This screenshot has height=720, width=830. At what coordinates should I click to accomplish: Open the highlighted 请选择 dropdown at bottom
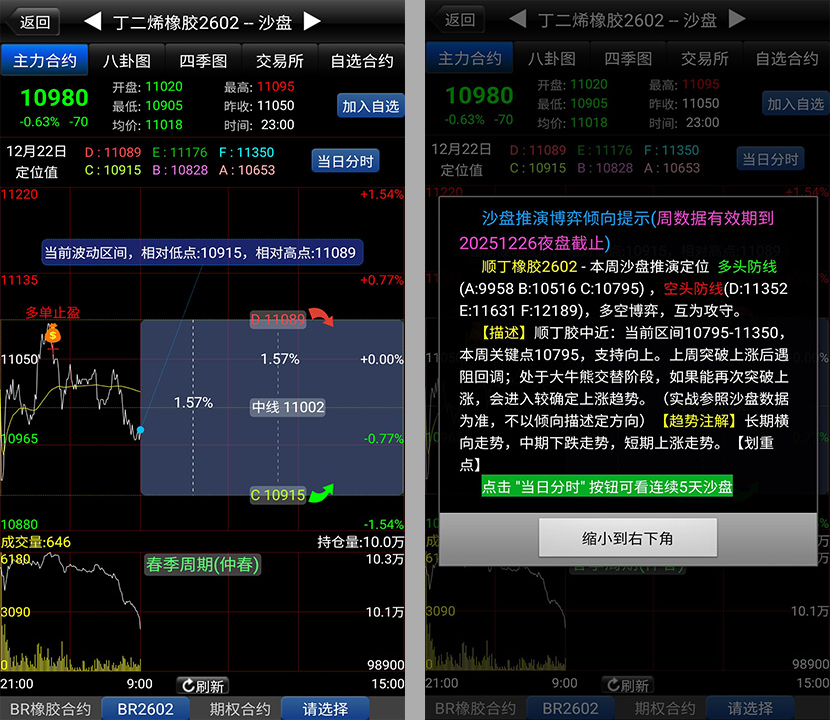coord(325,708)
